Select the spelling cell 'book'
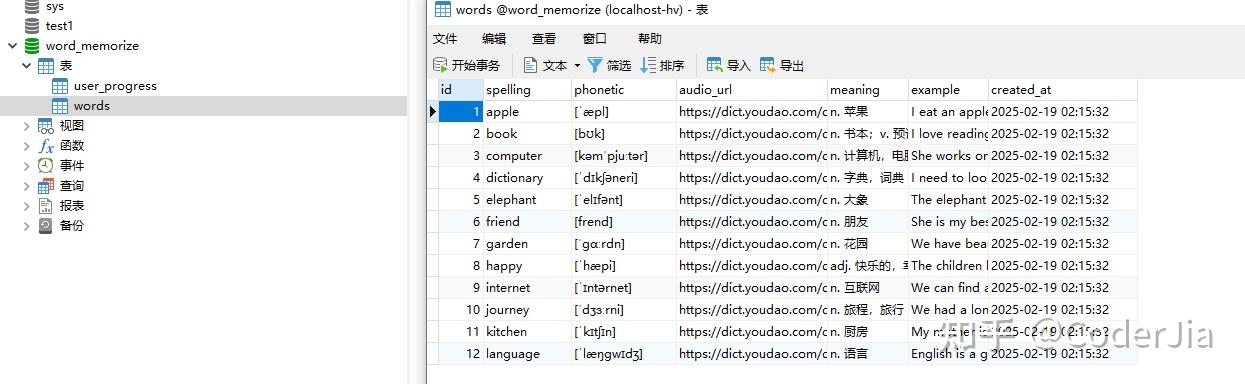This screenshot has height=384, width=1245. 527,134
